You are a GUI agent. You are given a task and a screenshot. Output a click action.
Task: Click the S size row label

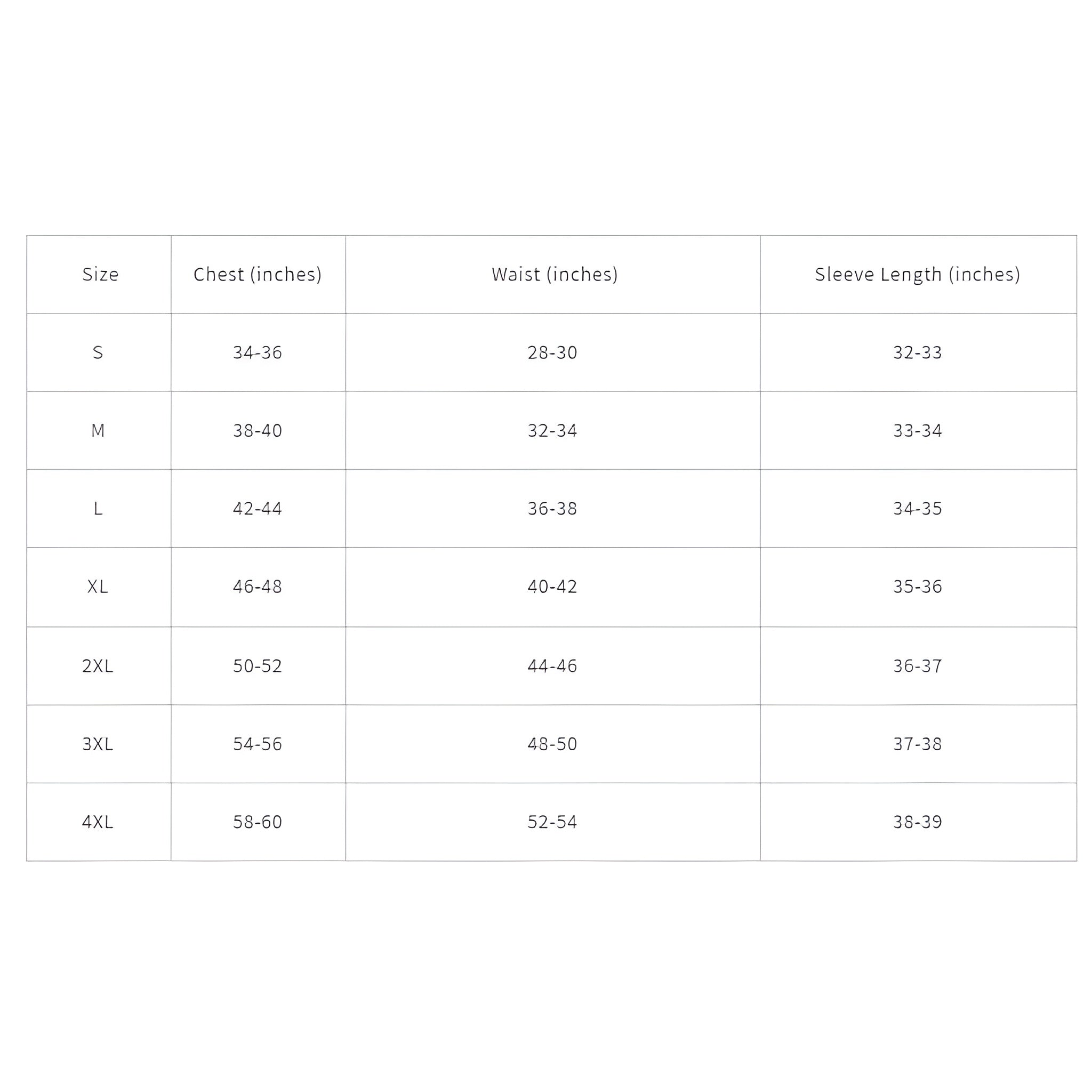pyautogui.click(x=98, y=352)
